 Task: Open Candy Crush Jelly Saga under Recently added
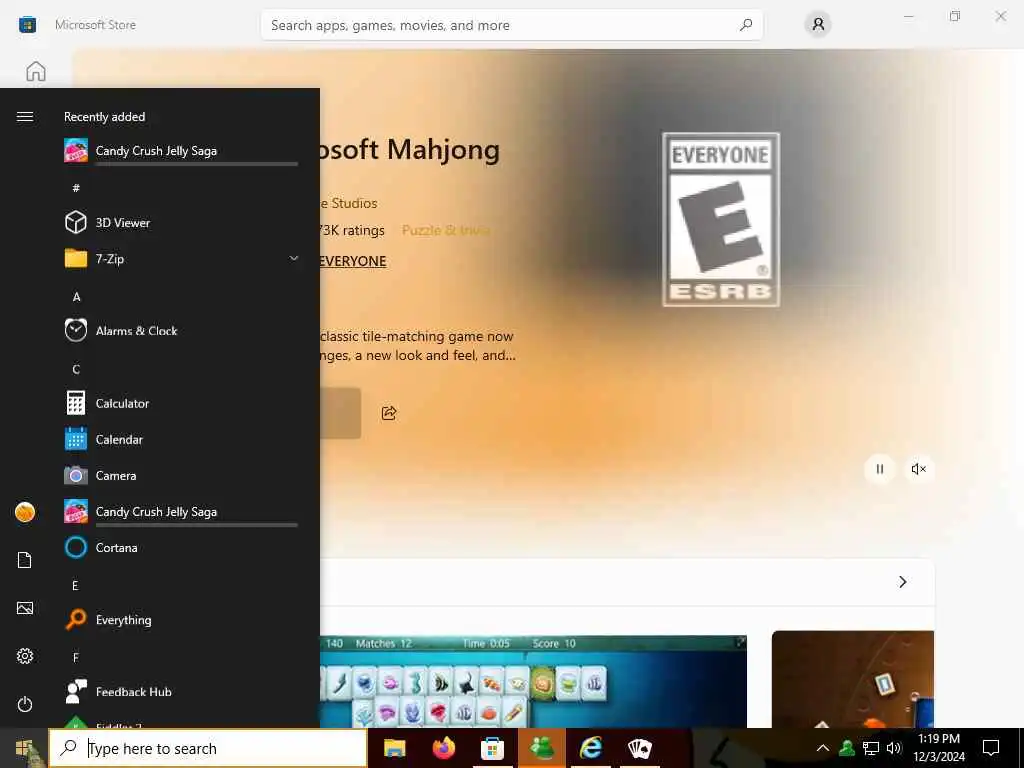pos(181,151)
